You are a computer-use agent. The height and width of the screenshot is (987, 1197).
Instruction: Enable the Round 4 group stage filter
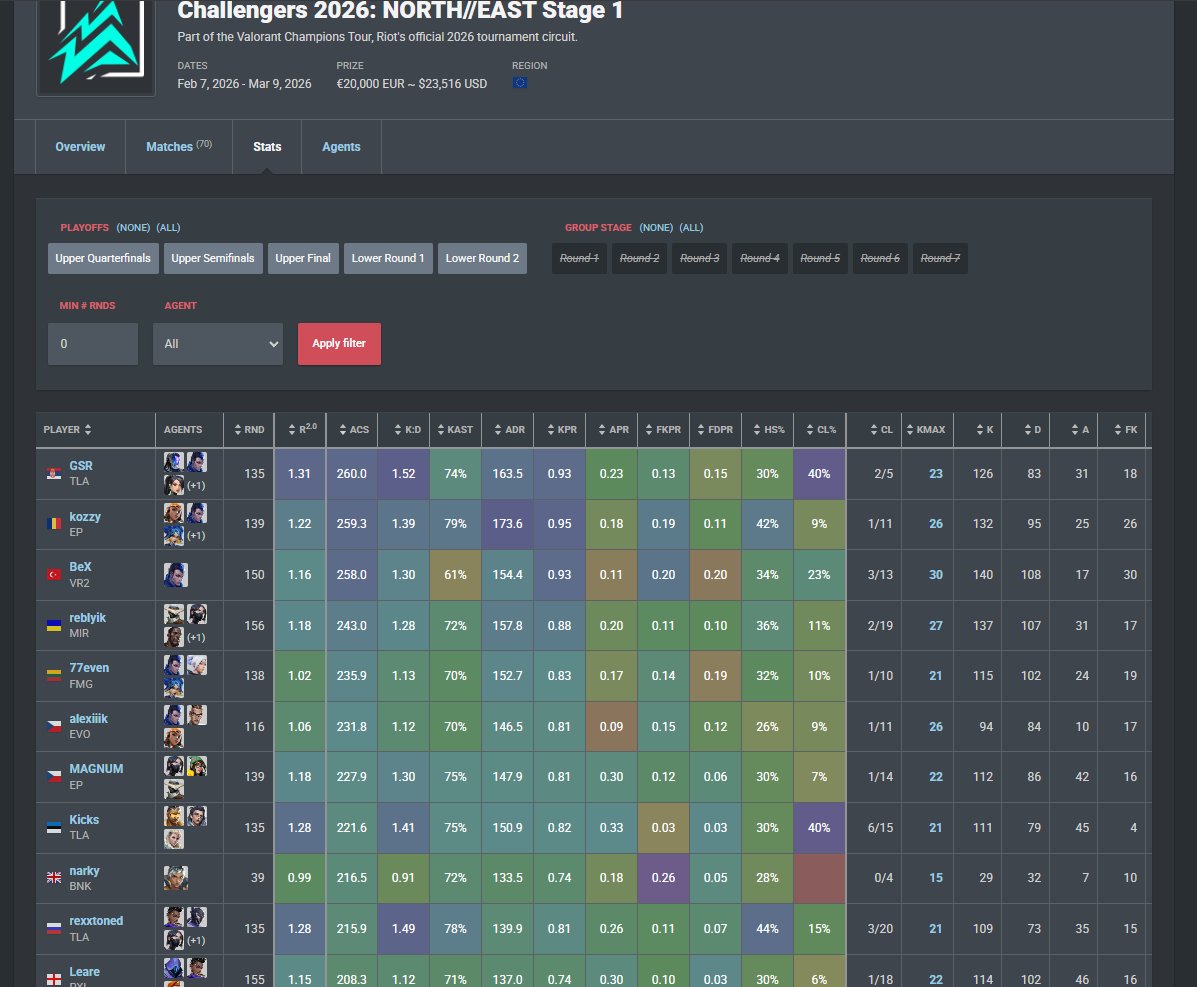tap(760, 258)
